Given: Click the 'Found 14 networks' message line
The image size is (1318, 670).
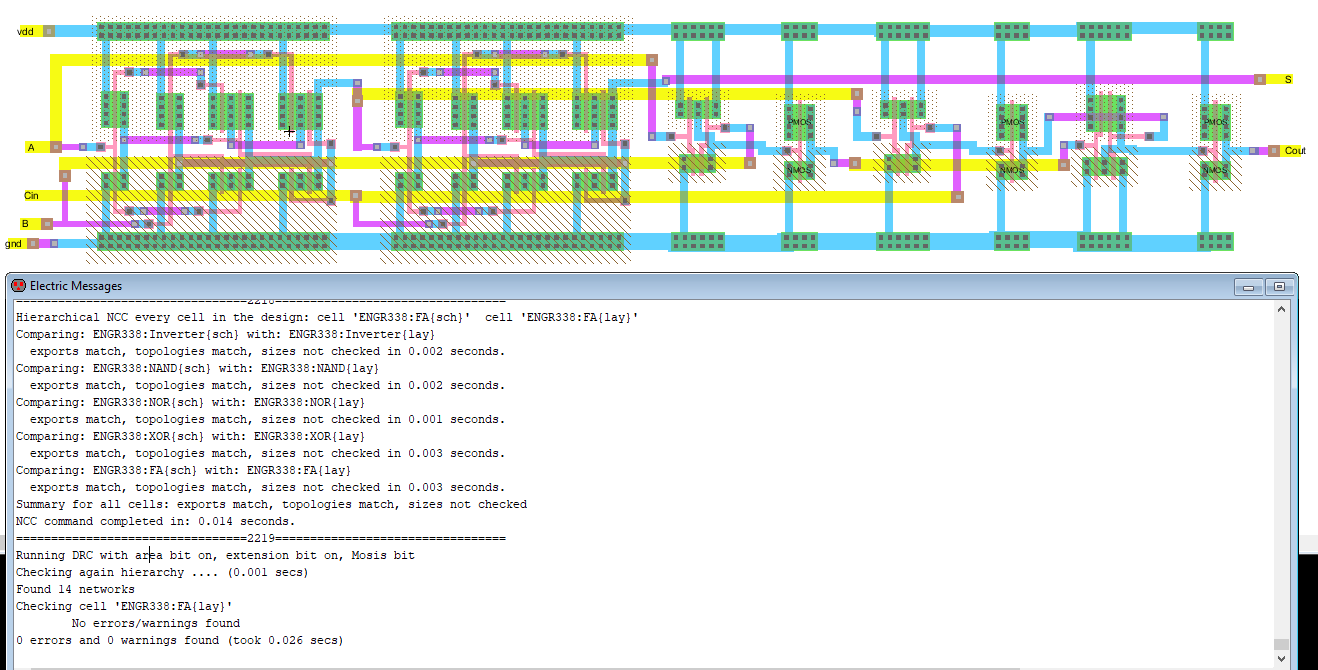Looking at the screenshot, I should pos(75,589).
